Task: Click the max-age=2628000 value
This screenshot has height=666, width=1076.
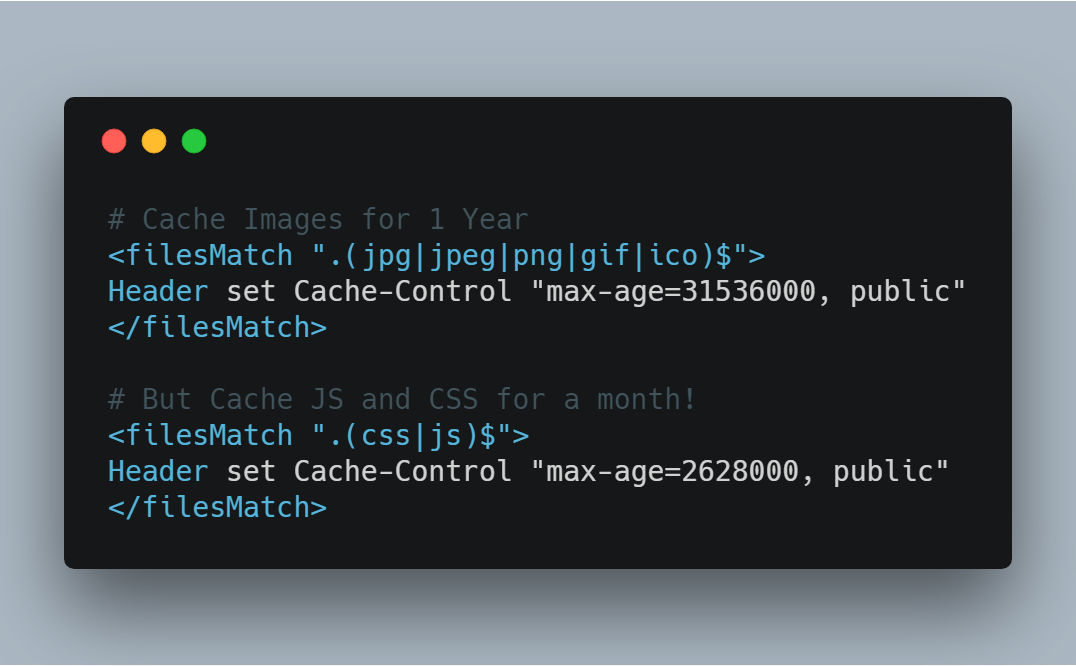Action: point(673,471)
